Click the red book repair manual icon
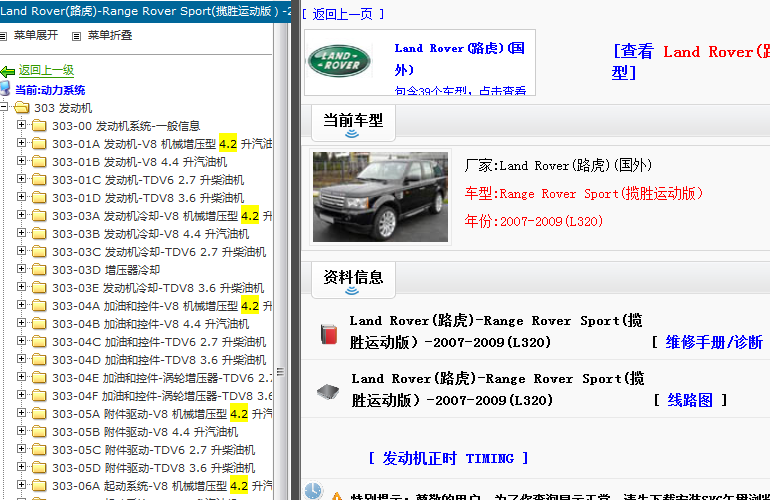770x500 pixels. 329,334
